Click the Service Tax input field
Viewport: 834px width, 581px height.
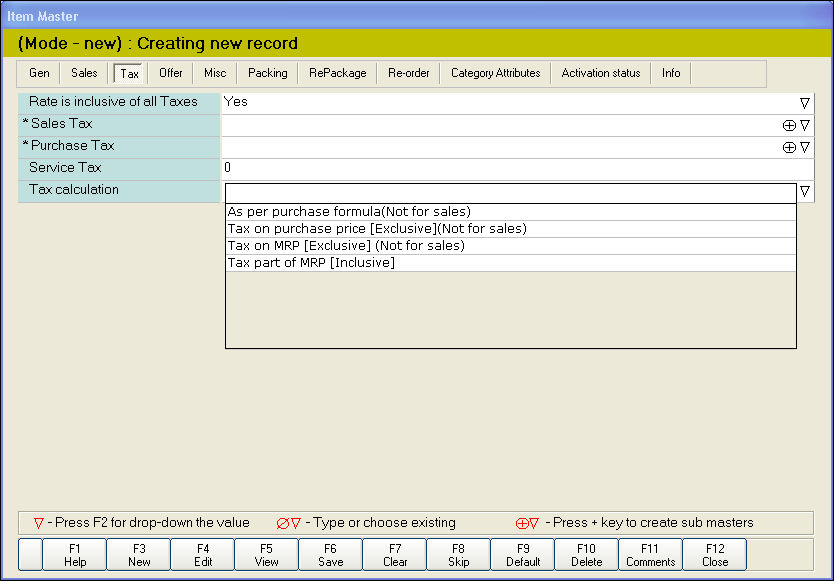tap(517, 168)
